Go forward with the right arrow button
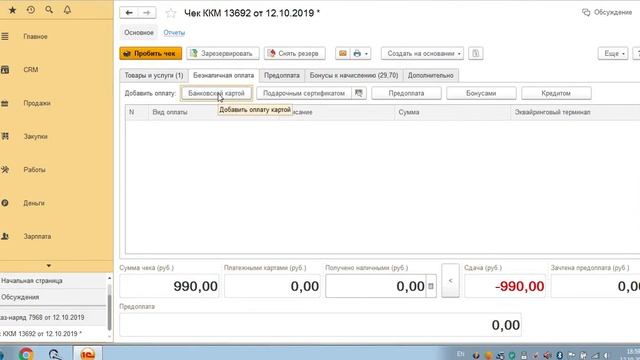 point(147,13)
